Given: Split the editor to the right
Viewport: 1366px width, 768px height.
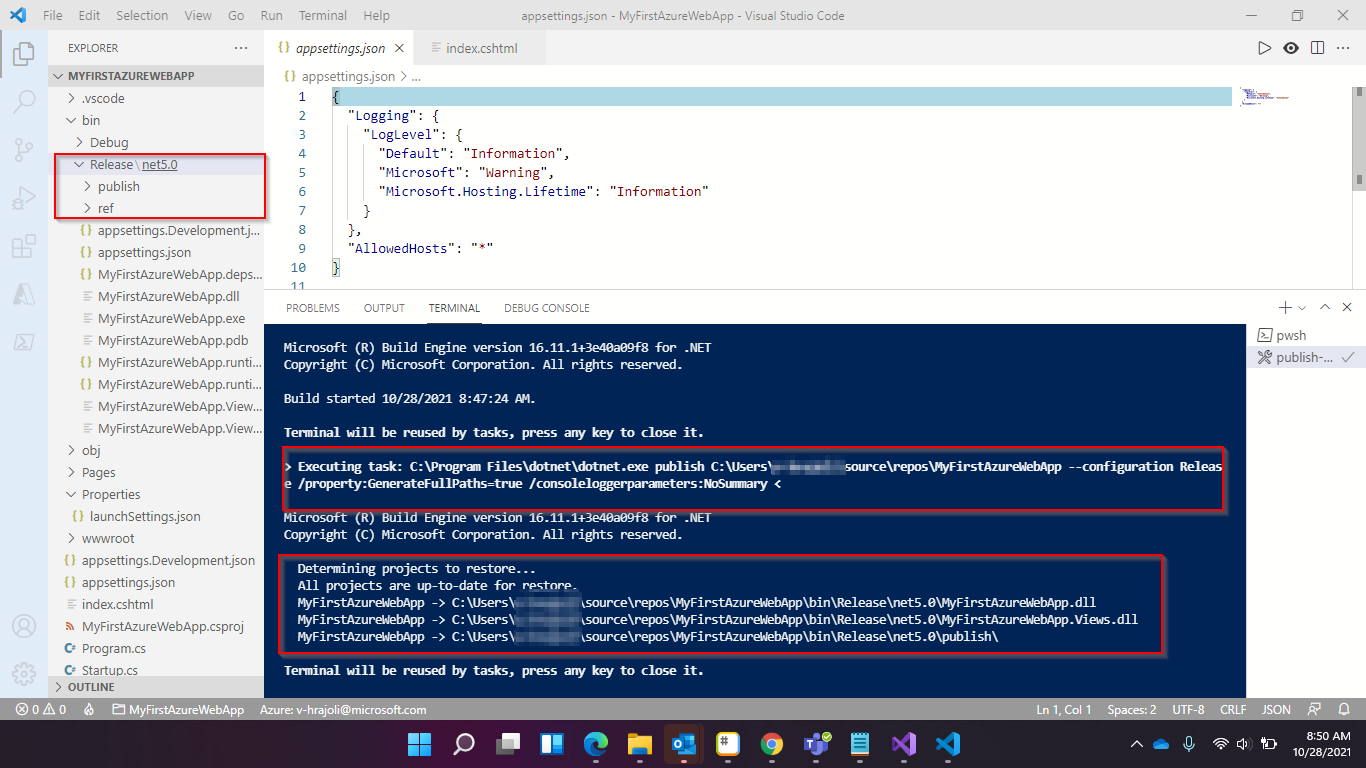Looking at the screenshot, I should click(x=1317, y=48).
